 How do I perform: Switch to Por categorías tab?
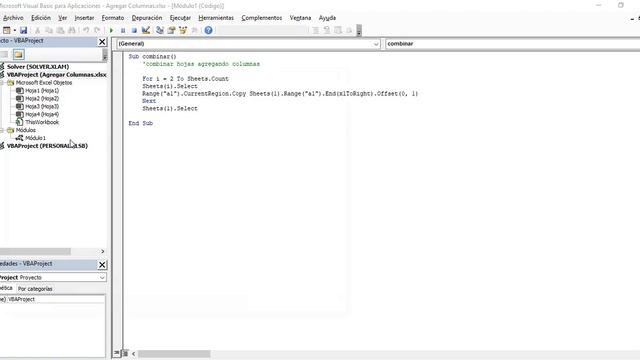click(x=35, y=289)
